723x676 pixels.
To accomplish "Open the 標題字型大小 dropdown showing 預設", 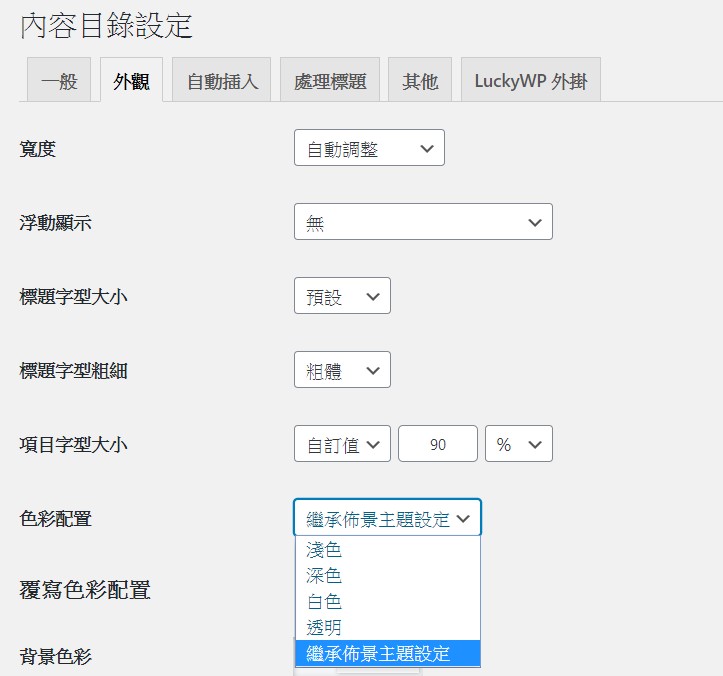I will [342, 296].
